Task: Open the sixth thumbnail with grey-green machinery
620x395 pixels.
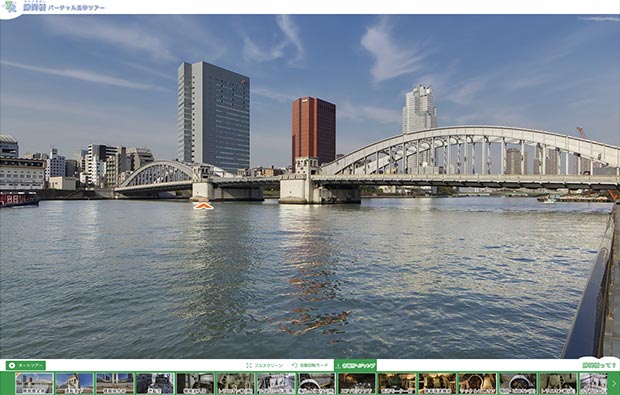Action: [x=236, y=384]
